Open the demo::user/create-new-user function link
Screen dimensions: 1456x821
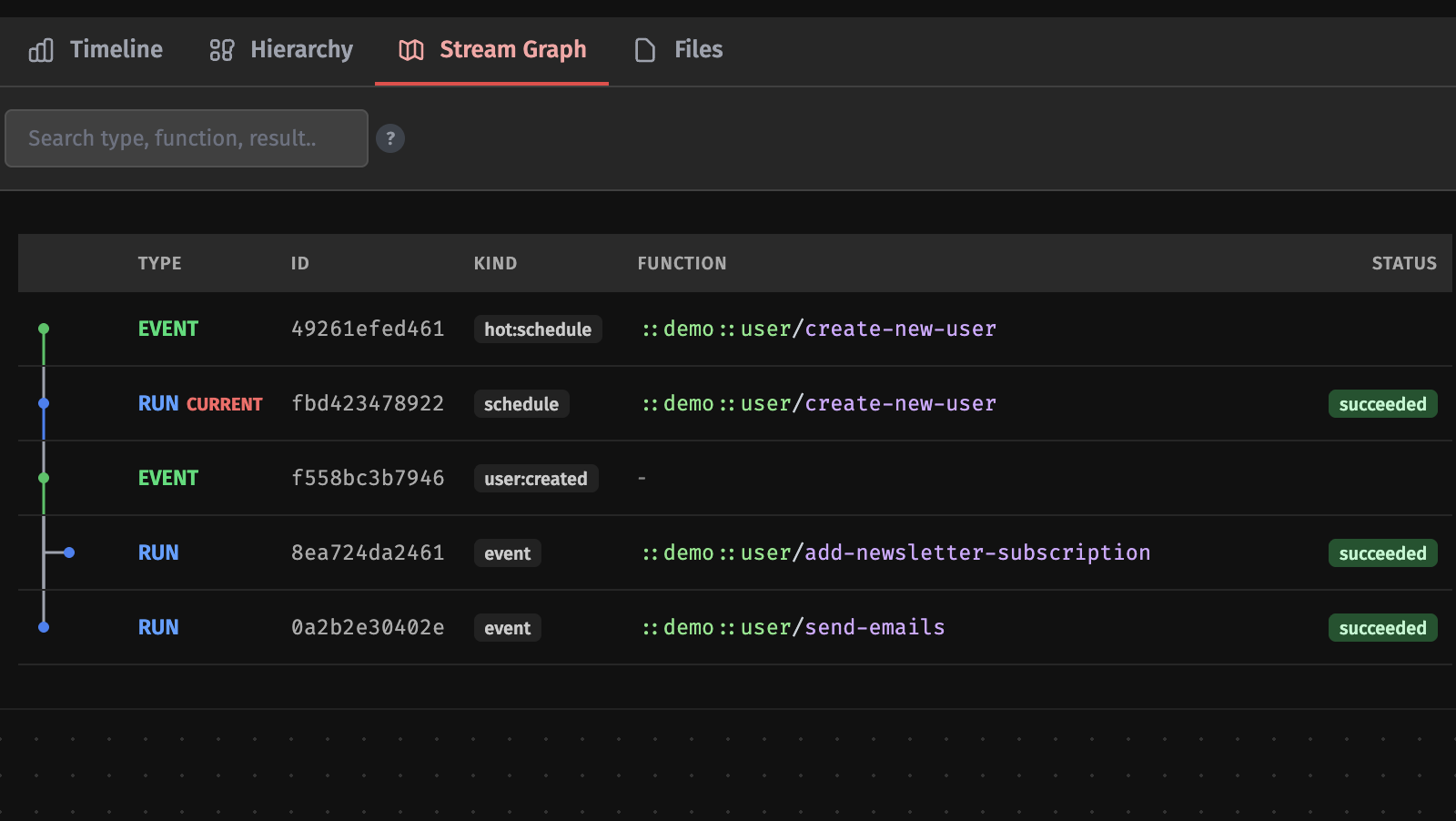[818, 329]
